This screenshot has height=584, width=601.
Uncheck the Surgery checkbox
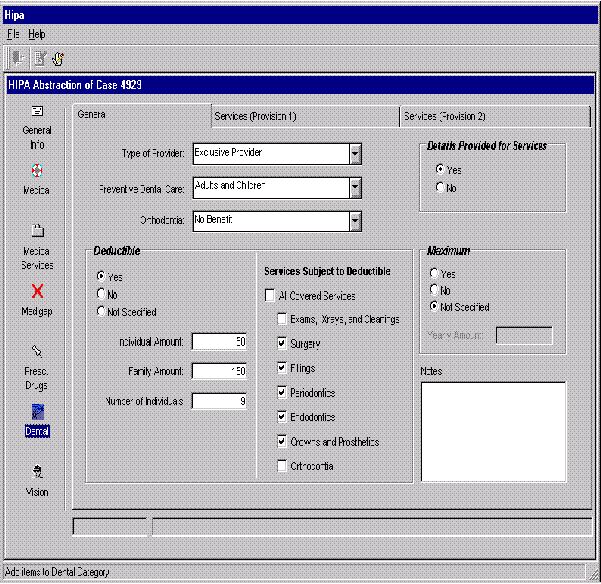[x=283, y=344]
